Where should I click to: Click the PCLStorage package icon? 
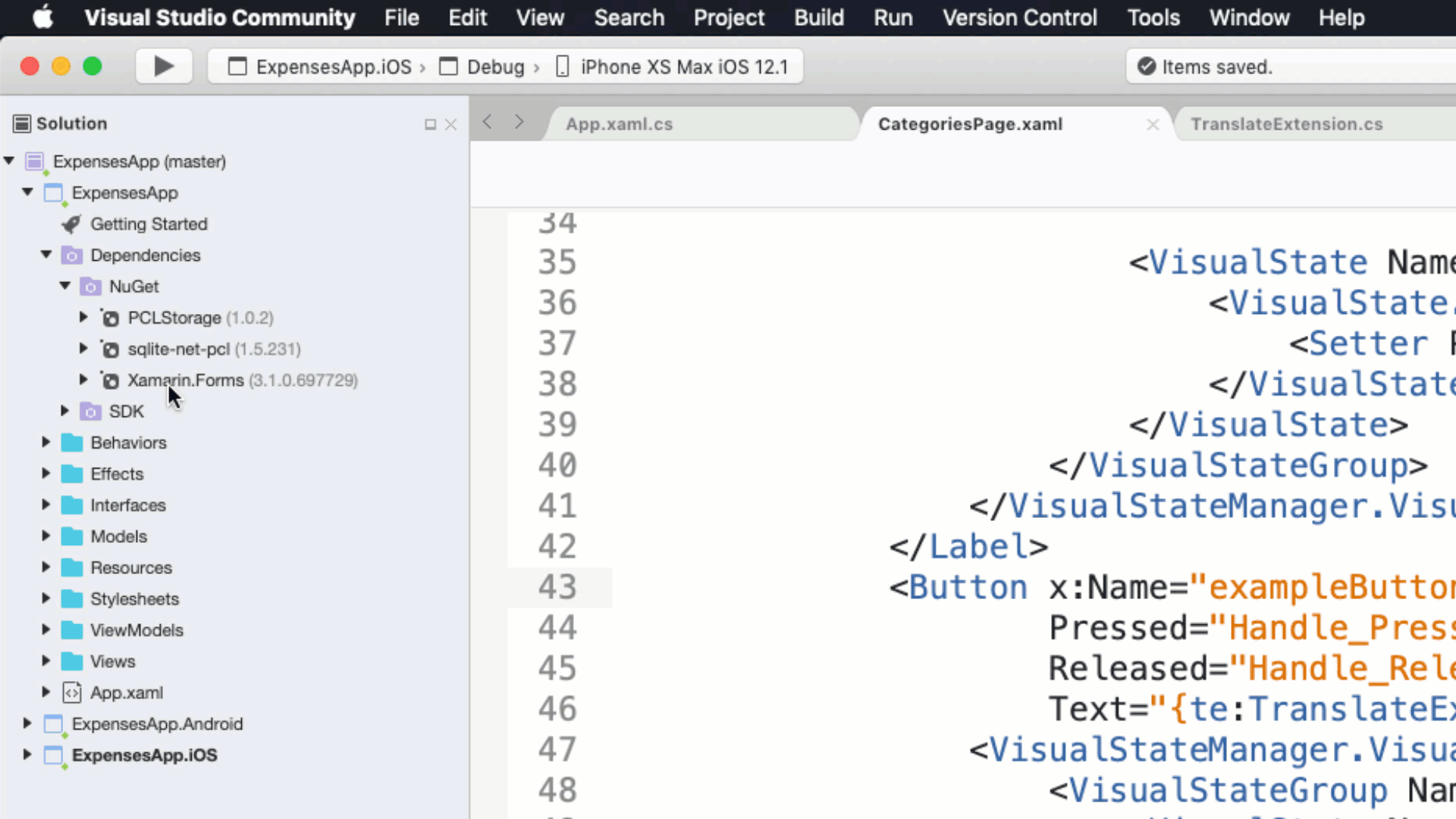point(110,318)
